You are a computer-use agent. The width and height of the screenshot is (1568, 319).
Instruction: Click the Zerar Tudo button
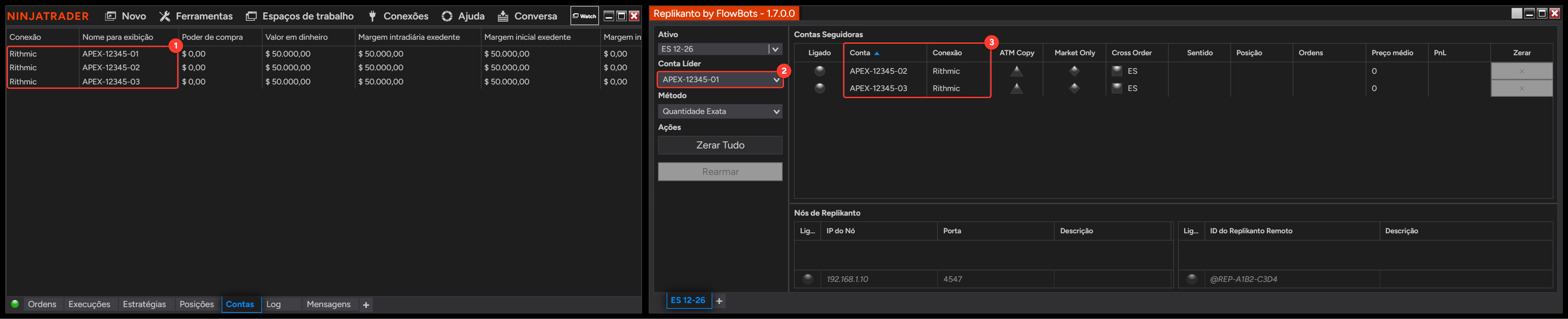[719, 145]
